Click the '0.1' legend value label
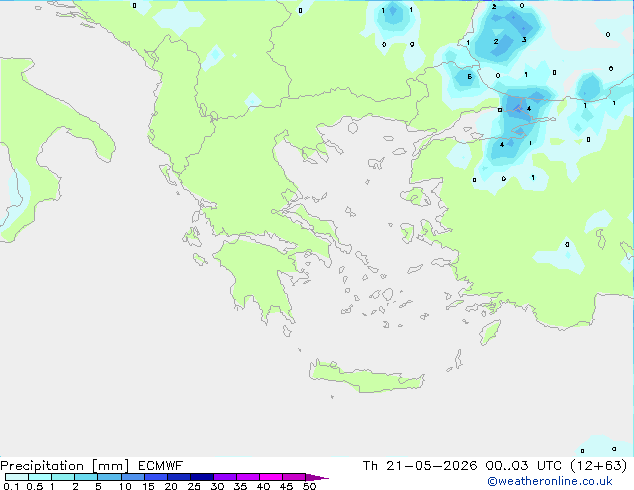634x490 pixels. coord(11,486)
